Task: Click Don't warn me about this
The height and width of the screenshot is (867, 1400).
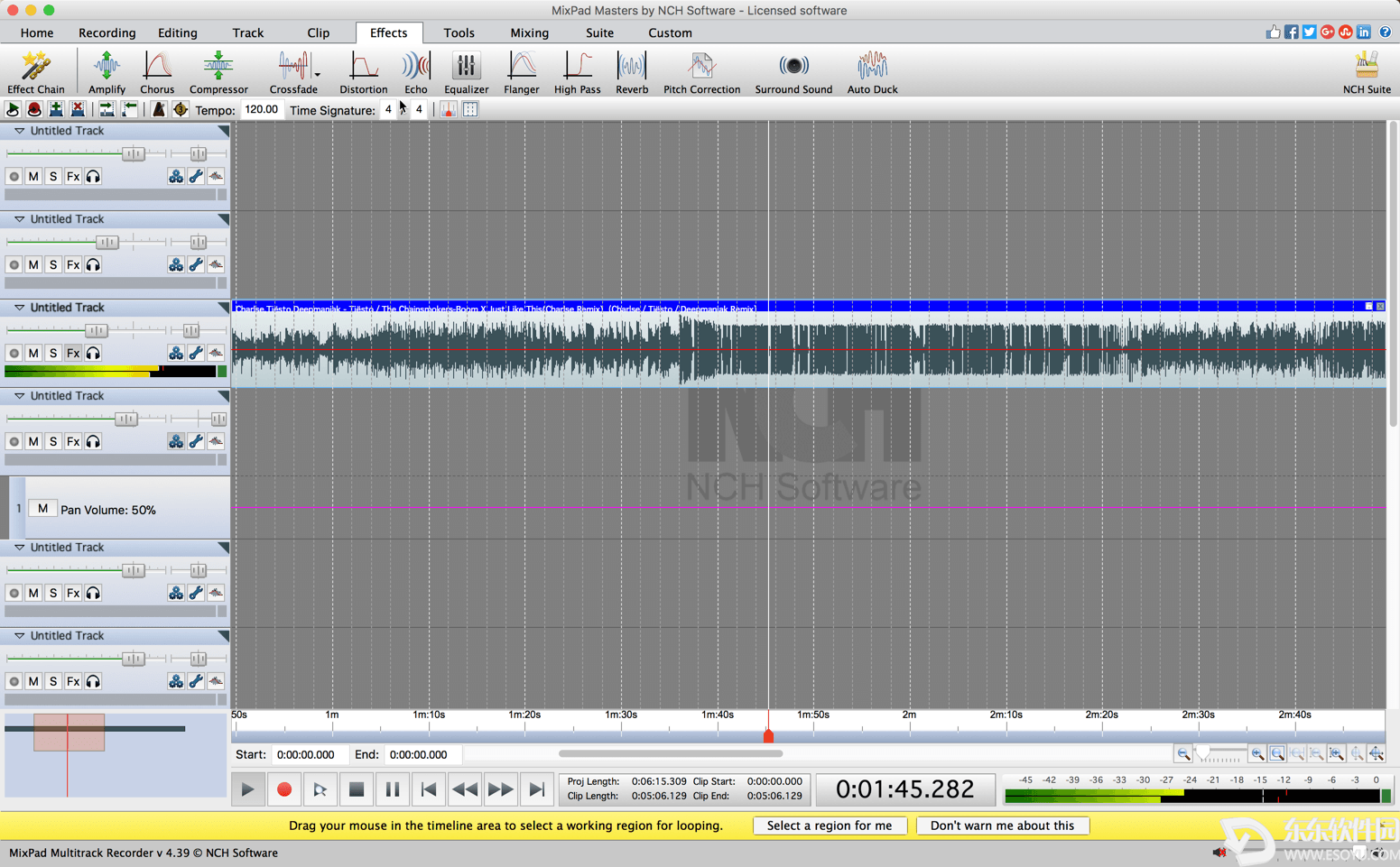Action: [1002, 825]
